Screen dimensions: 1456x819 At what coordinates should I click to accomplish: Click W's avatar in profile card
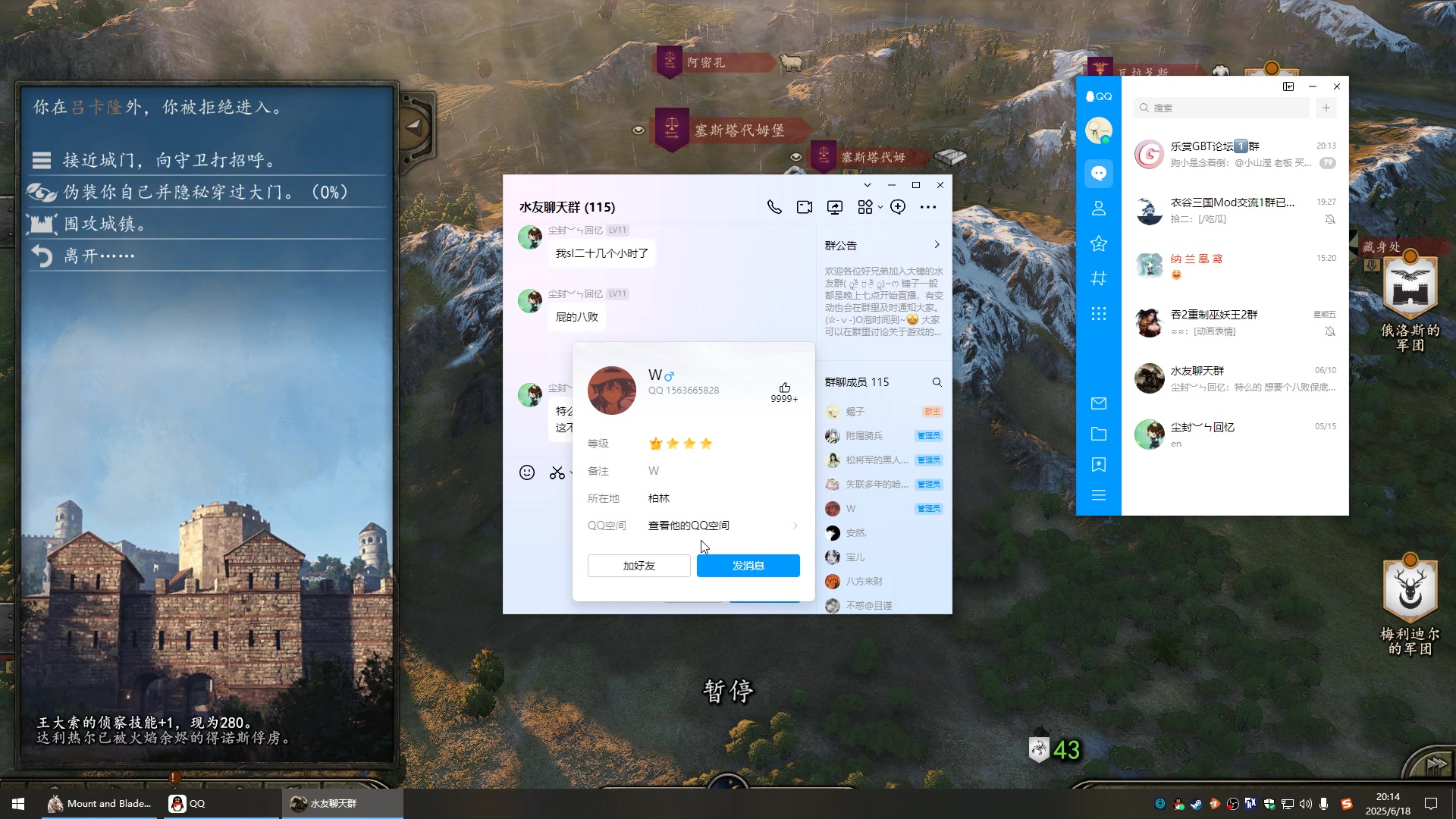click(612, 391)
